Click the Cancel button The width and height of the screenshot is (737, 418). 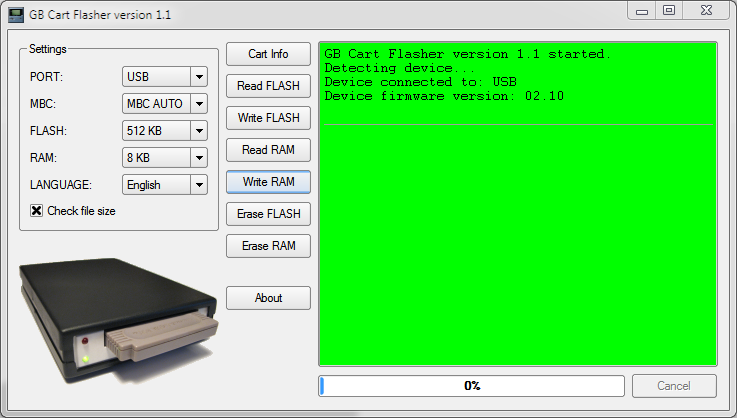click(x=674, y=386)
